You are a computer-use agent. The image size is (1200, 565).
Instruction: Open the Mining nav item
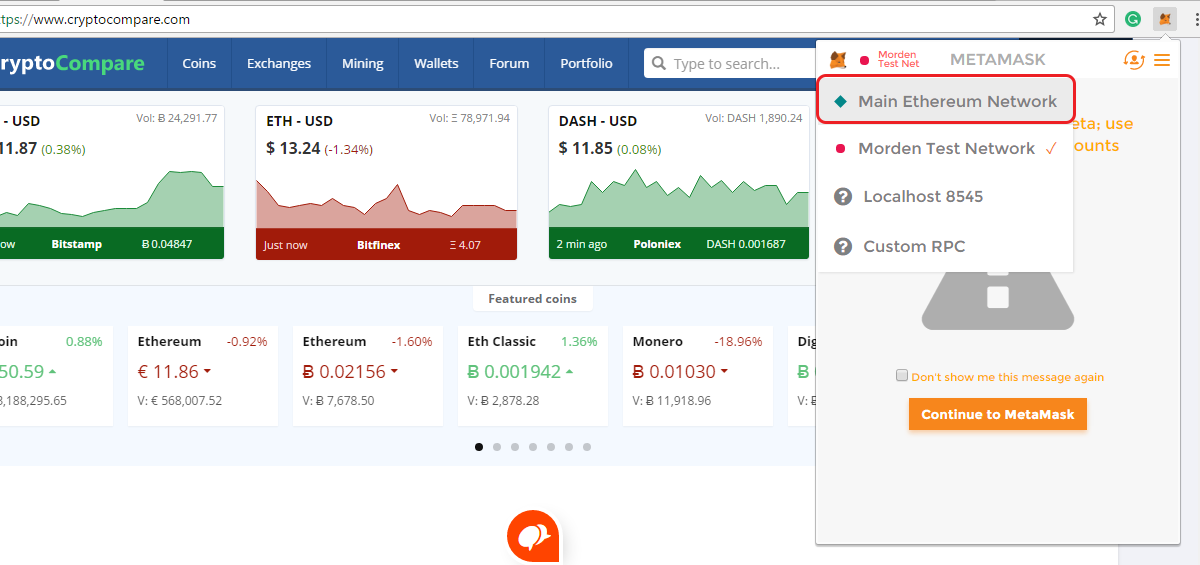363,63
